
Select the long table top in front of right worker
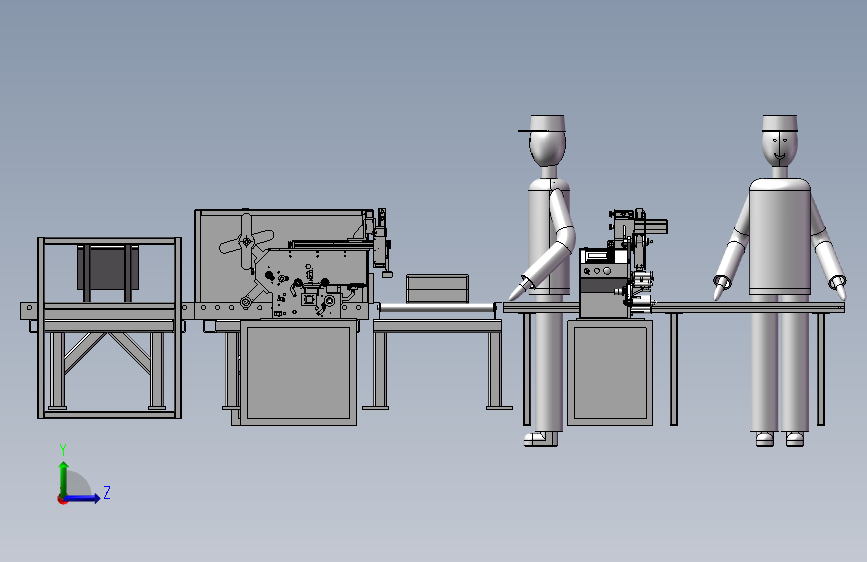pyautogui.click(x=748, y=308)
